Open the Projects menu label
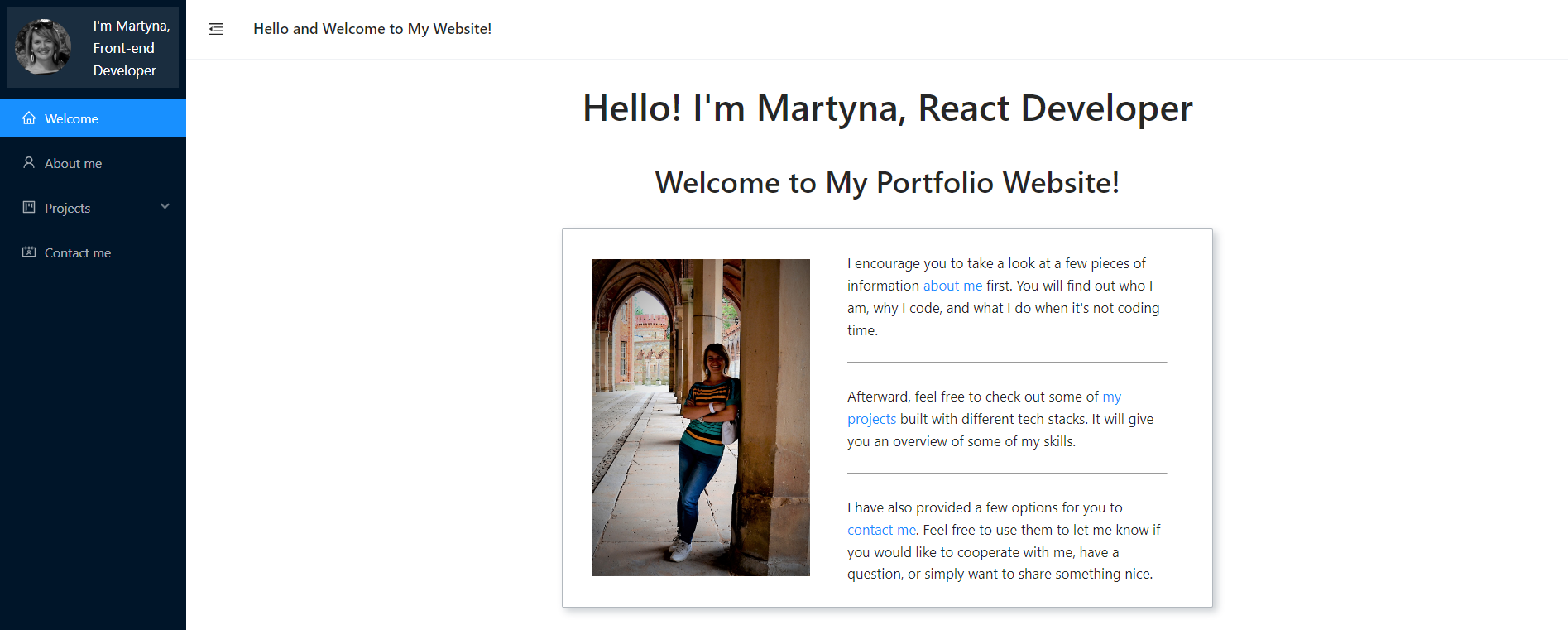The image size is (1568, 630). coord(67,208)
